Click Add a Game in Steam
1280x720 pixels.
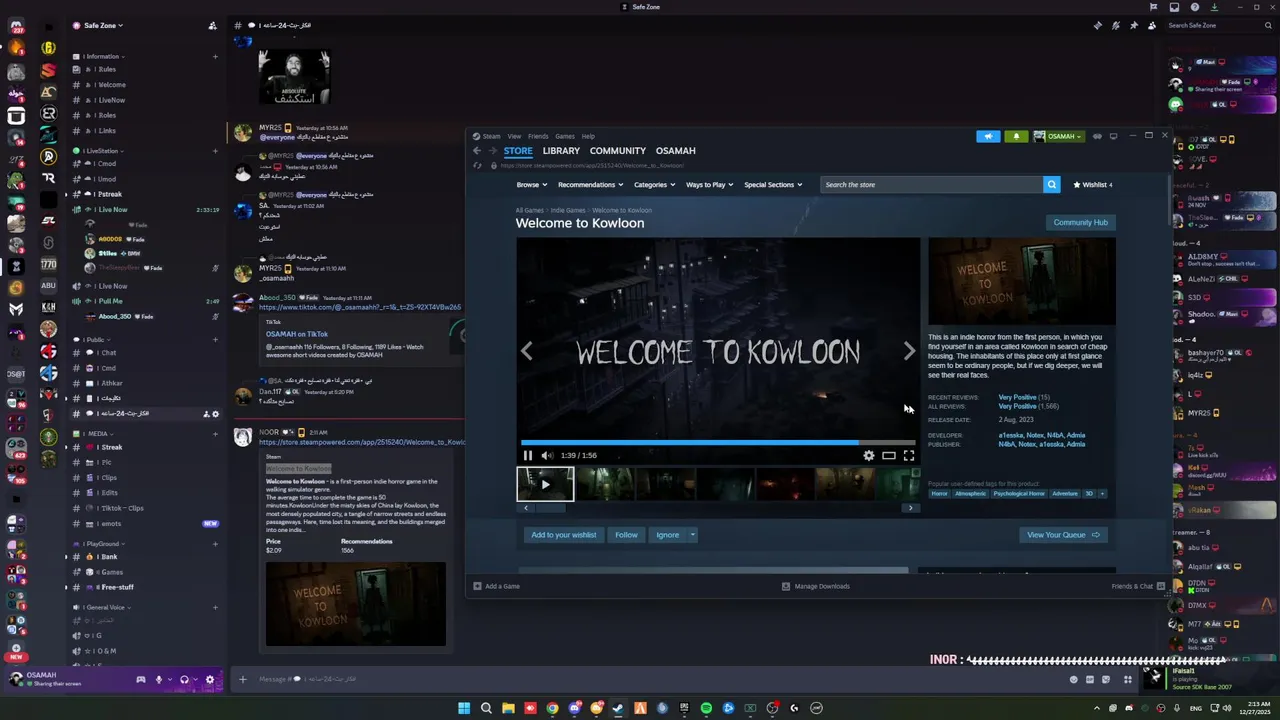(x=497, y=586)
